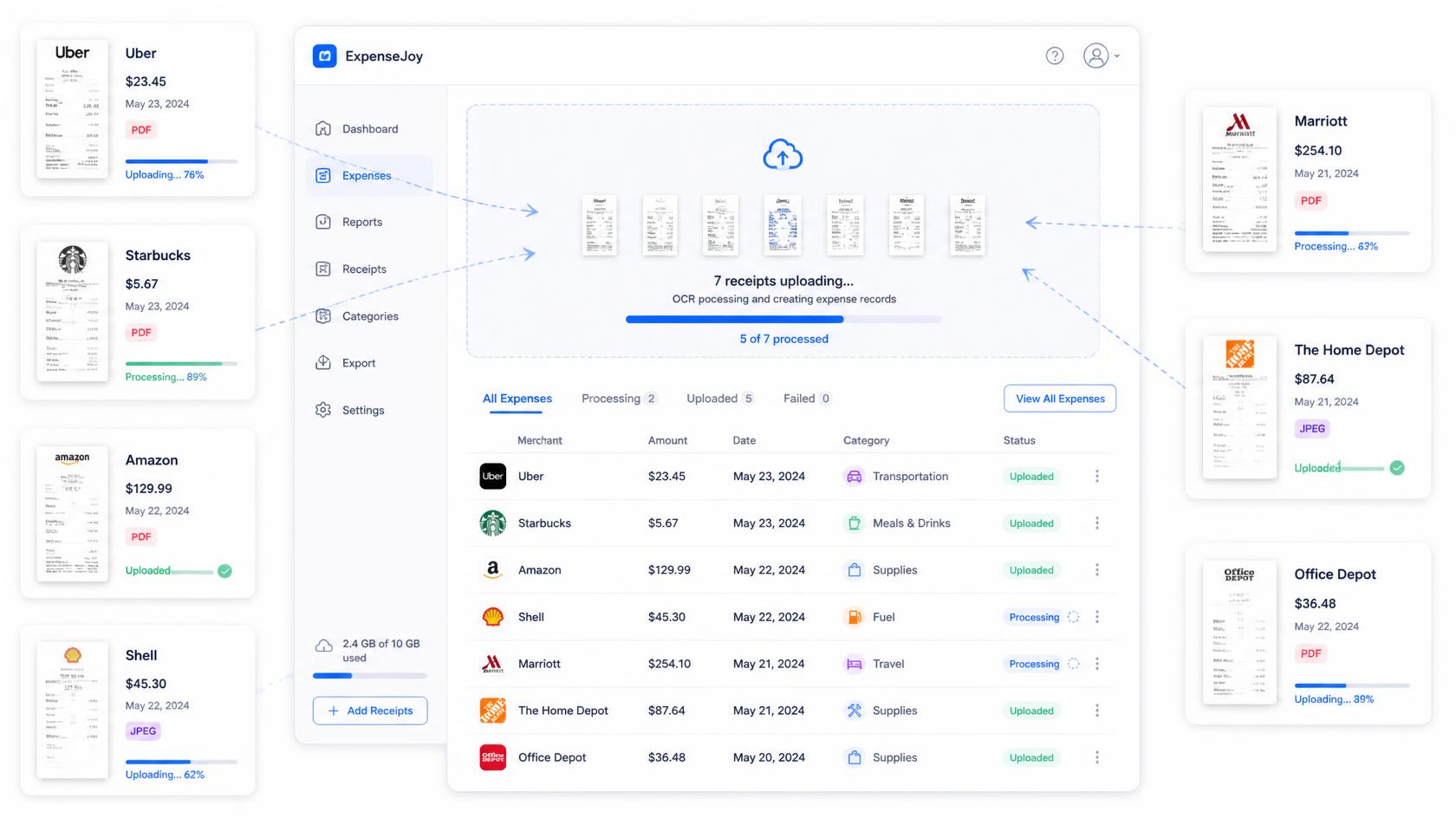This screenshot has width=1456, height=818.
Task: Click The Home Depot row tools icon
Action: tap(854, 711)
